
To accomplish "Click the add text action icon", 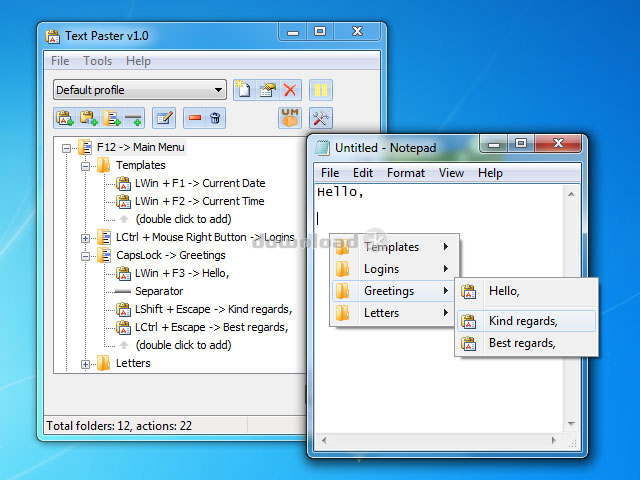I will point(65,119).
